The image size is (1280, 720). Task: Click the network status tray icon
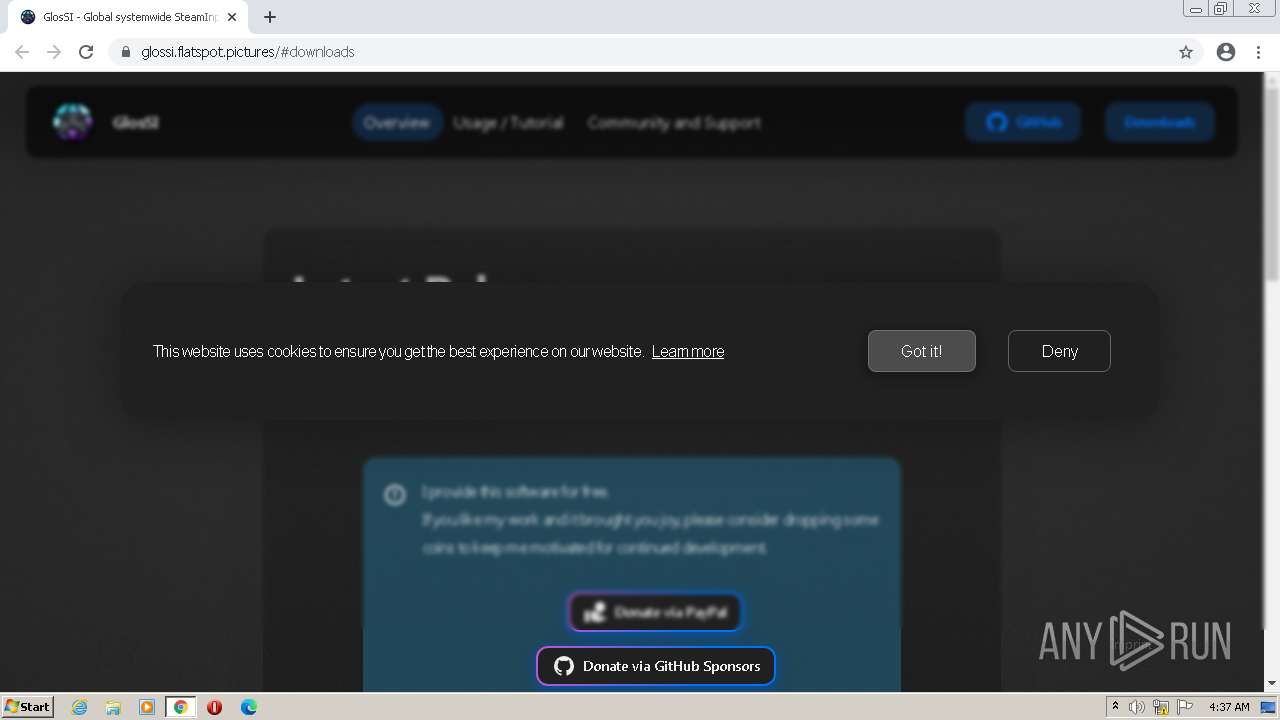[1161, 707]
